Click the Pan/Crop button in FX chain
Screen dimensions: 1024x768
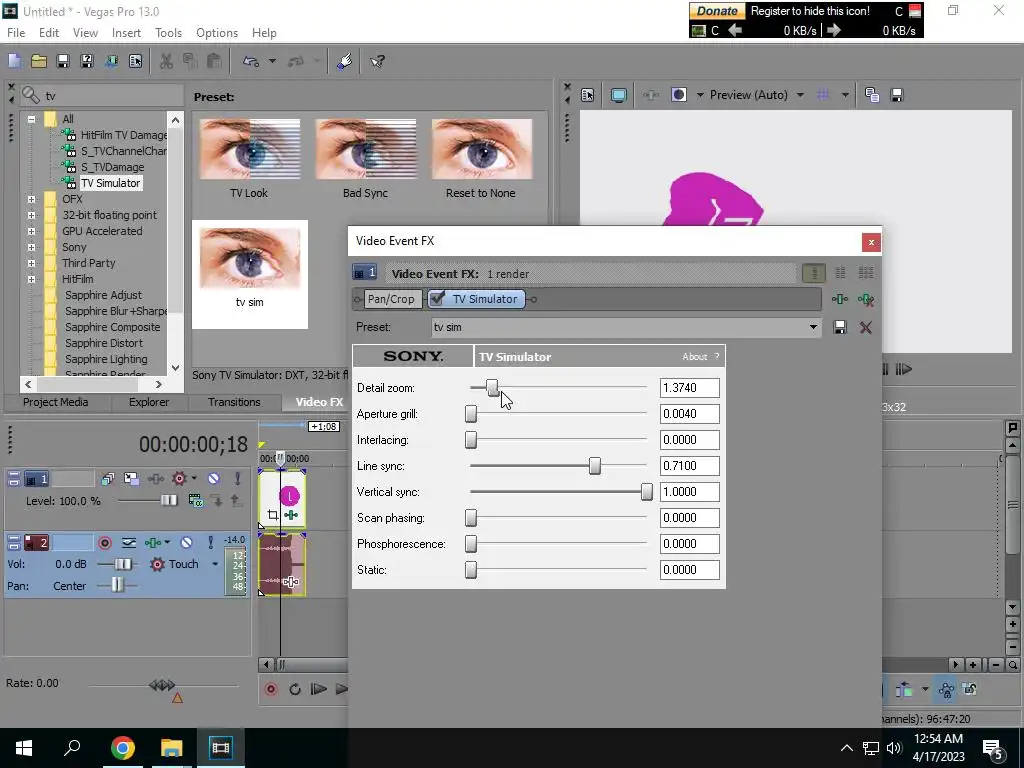[391, 299]
